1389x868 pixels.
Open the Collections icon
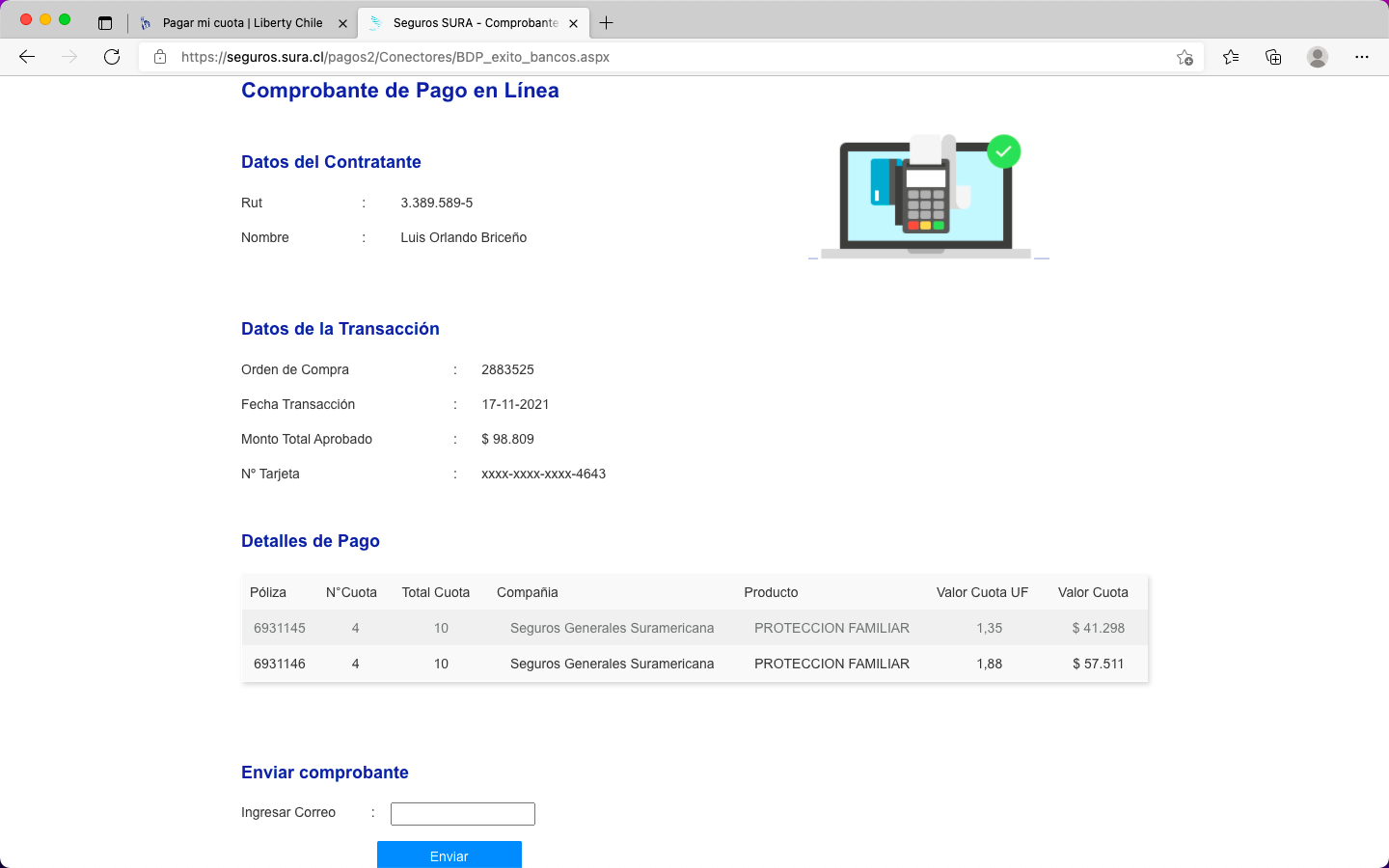1273,57
